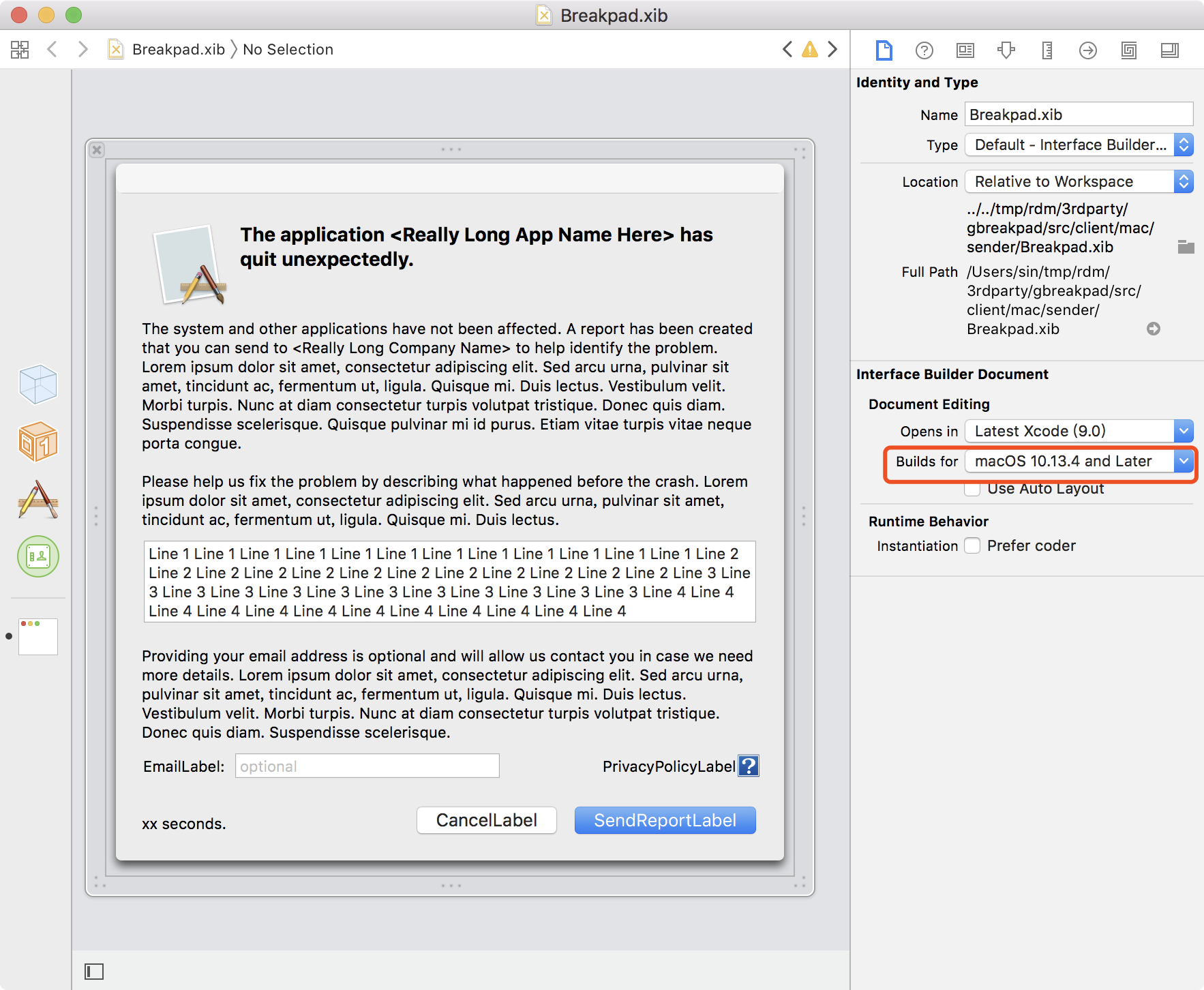Click the Runtime Behavior heading

(928, 521)
